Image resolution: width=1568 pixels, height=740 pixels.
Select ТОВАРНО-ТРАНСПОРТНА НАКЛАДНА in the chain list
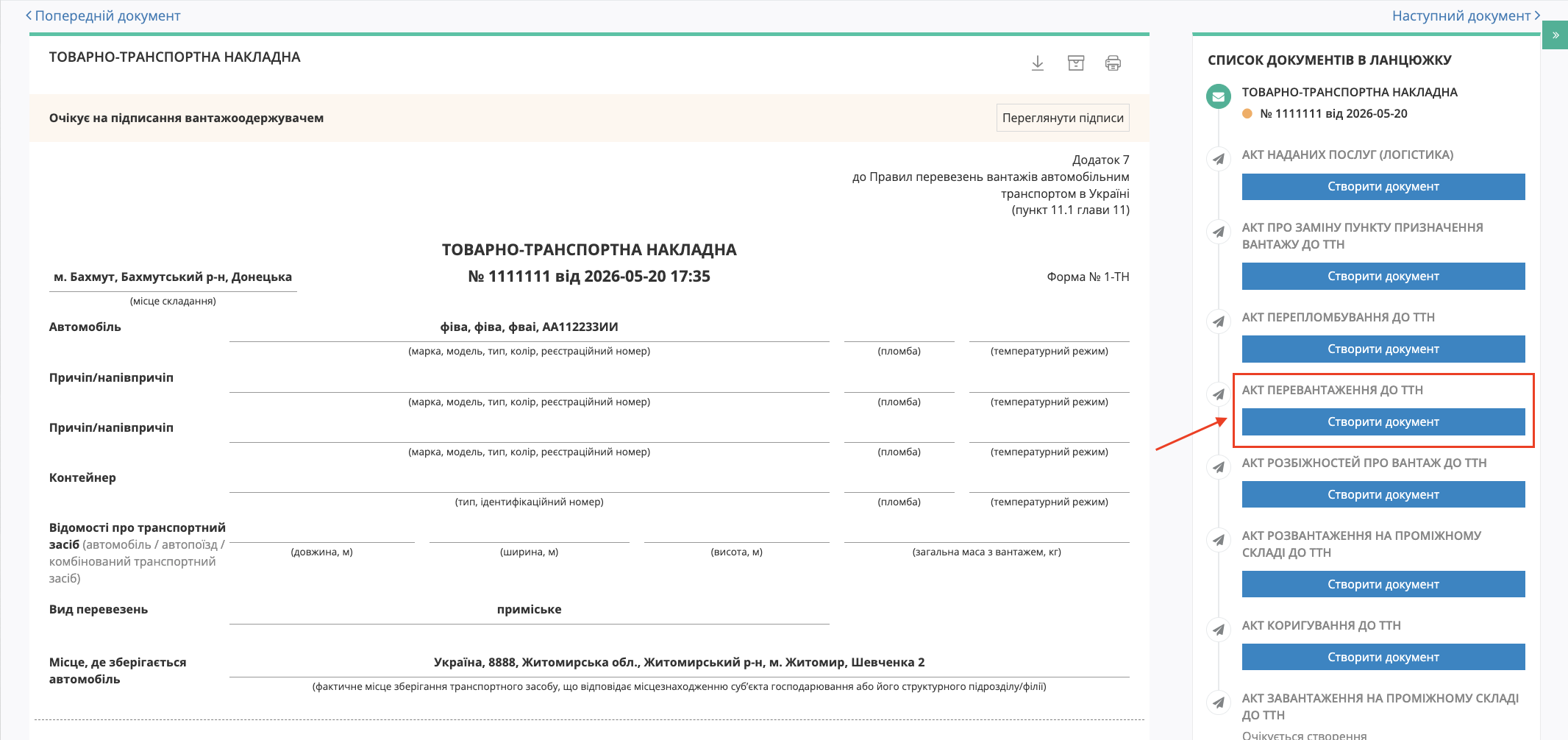[1350, 92]
